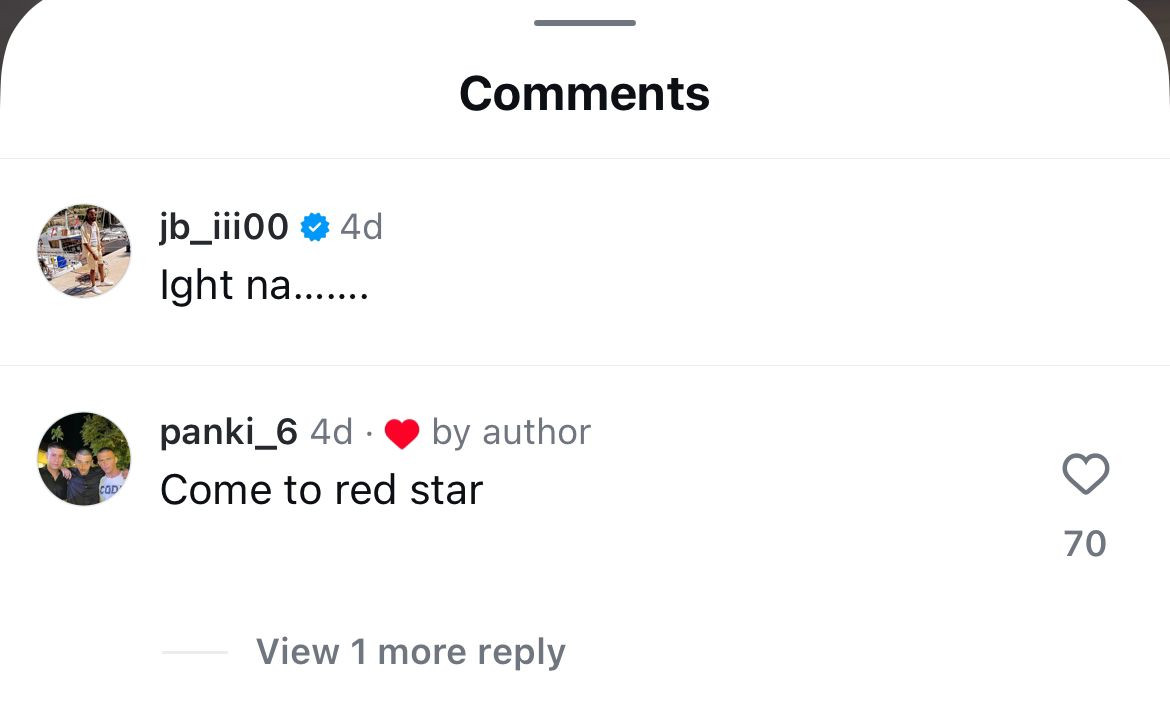
Task: Open the panki_6 username link
Action: [x=229, y=432]
